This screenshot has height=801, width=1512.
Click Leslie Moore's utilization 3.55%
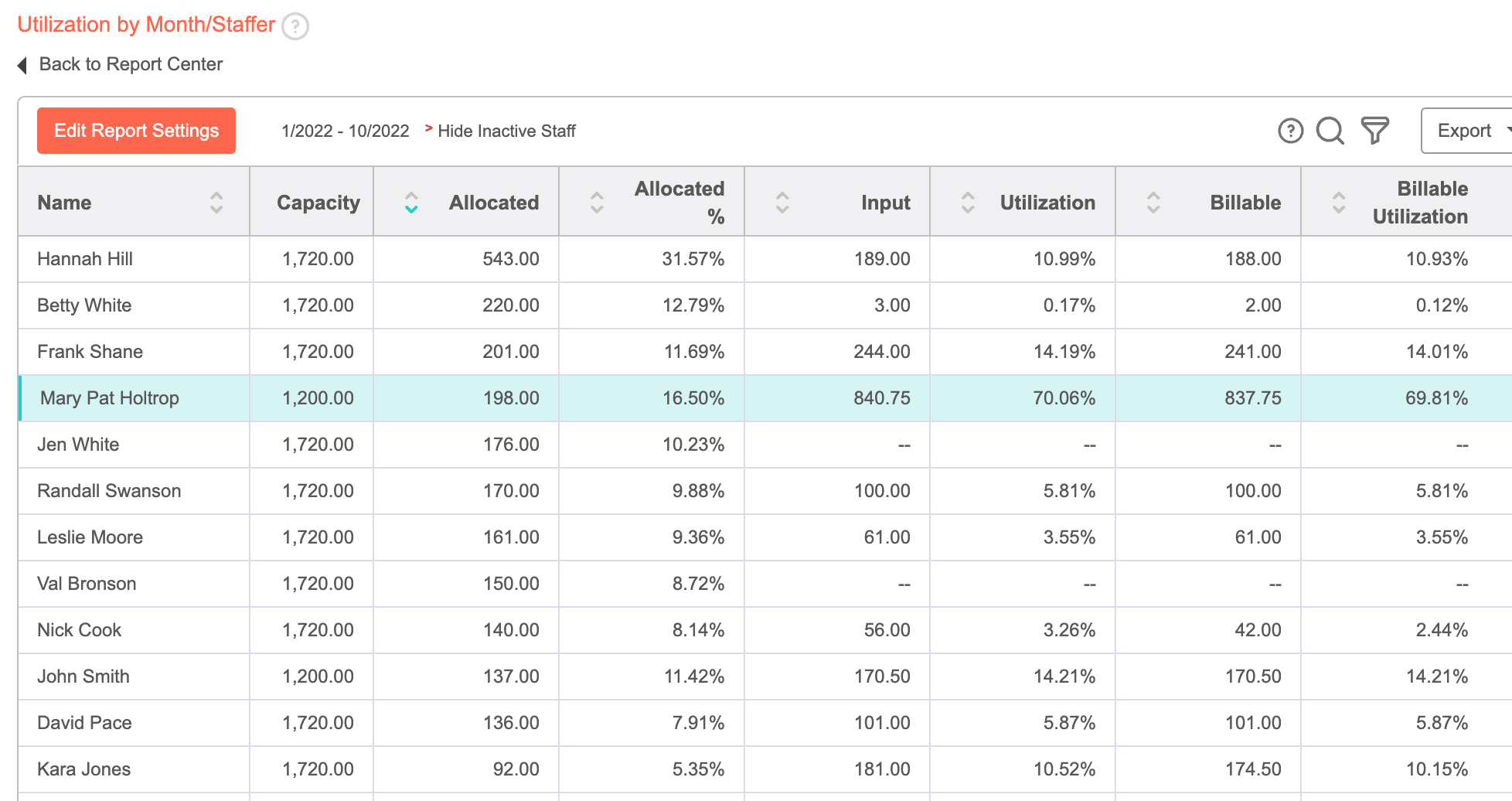coord(1069,537)
